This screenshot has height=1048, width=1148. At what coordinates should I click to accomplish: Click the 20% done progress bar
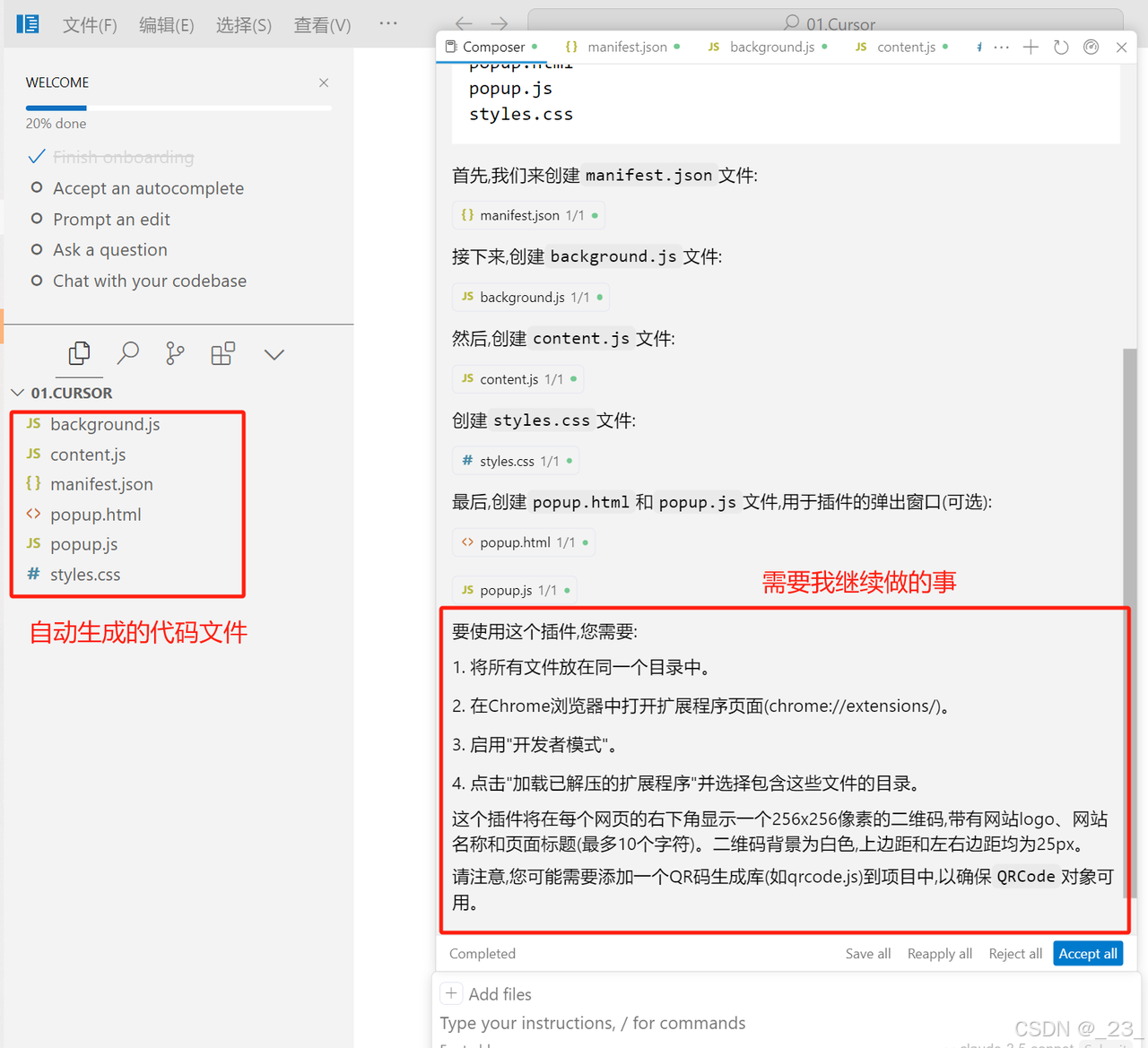pyautogui.click(x=178, y=108)
